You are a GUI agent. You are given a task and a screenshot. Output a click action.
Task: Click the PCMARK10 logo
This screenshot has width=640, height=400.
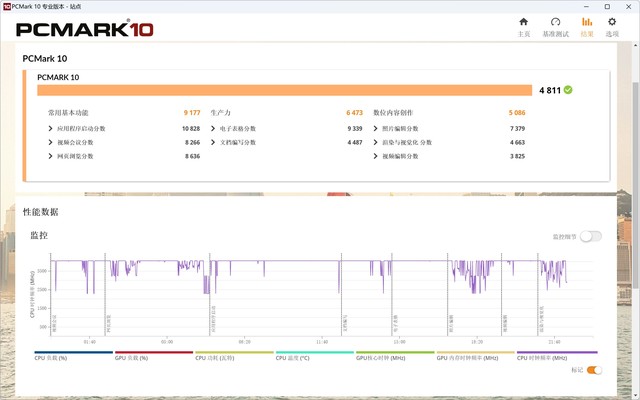click(84, 29)
